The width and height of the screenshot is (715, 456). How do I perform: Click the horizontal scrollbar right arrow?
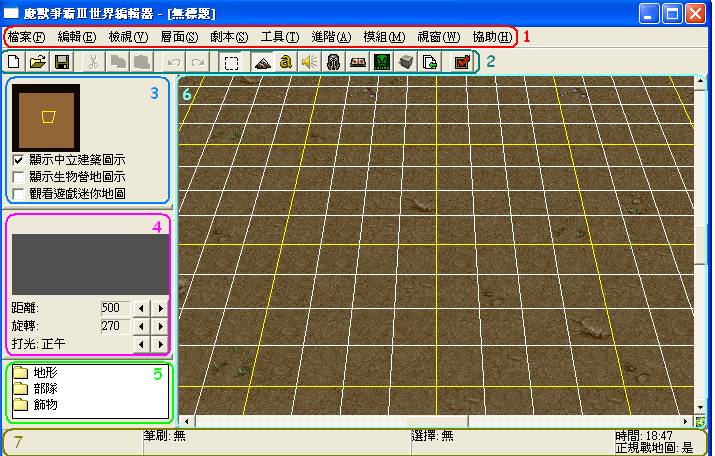click(686, 422)
